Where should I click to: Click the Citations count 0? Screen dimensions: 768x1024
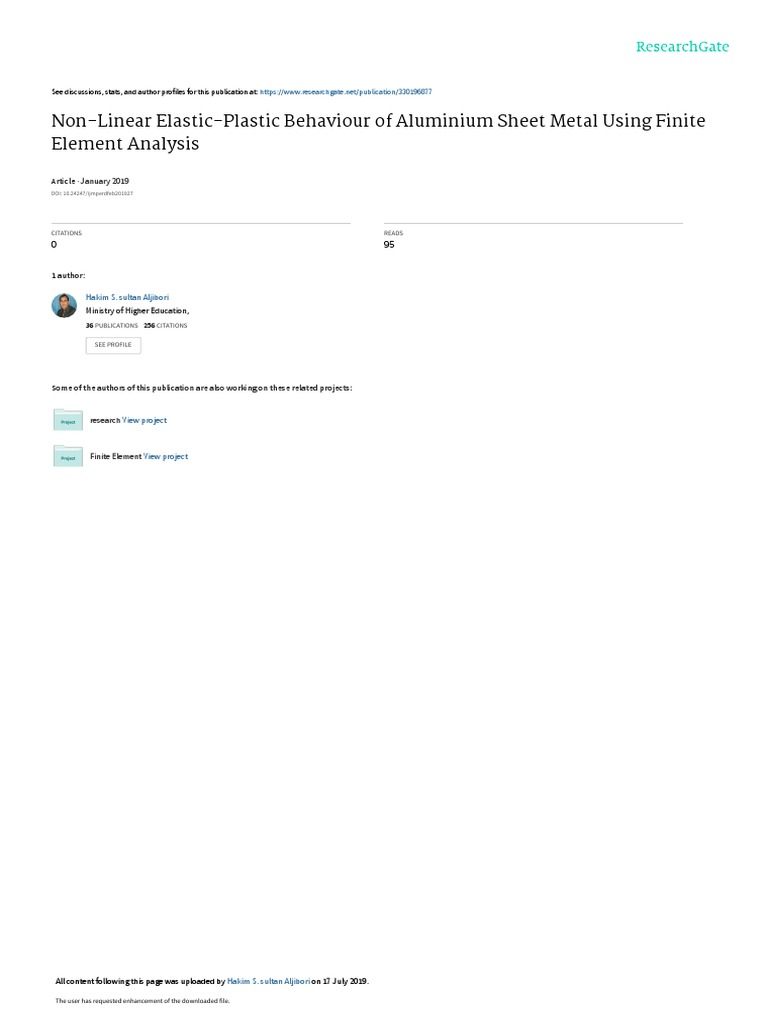(54, 244)
